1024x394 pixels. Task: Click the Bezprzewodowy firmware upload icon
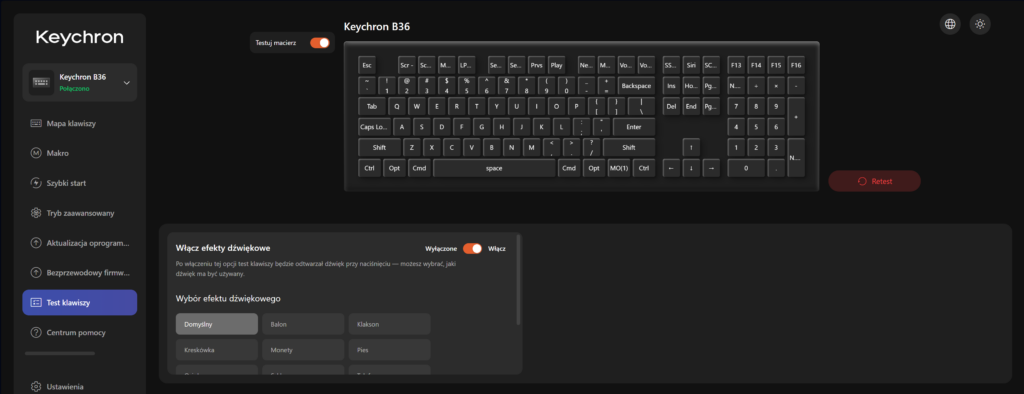click(36, 272)
